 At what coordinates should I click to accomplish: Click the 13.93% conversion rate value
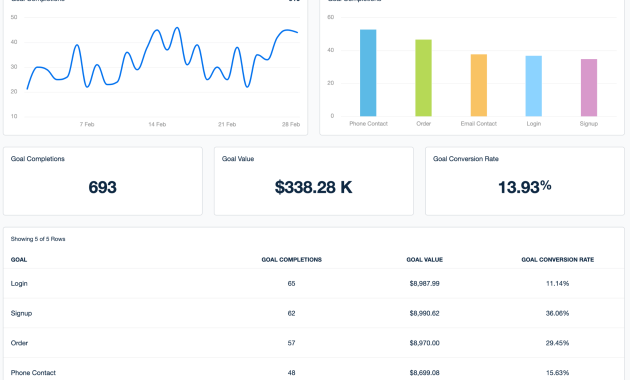click(525, 187)
